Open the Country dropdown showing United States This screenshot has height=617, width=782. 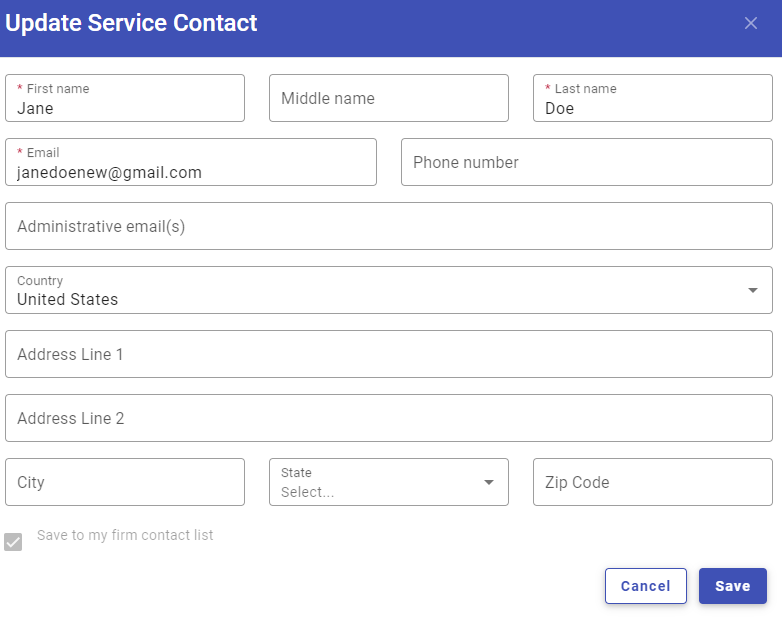[x=389, y=290]
